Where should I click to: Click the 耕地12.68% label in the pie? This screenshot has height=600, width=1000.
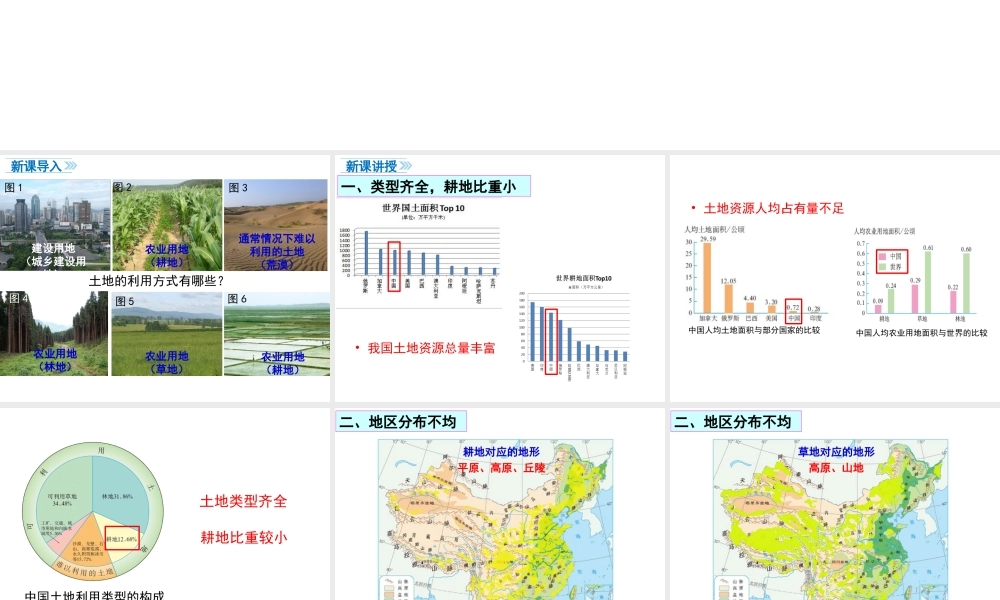pyautogui.click(x=122, y=539)
